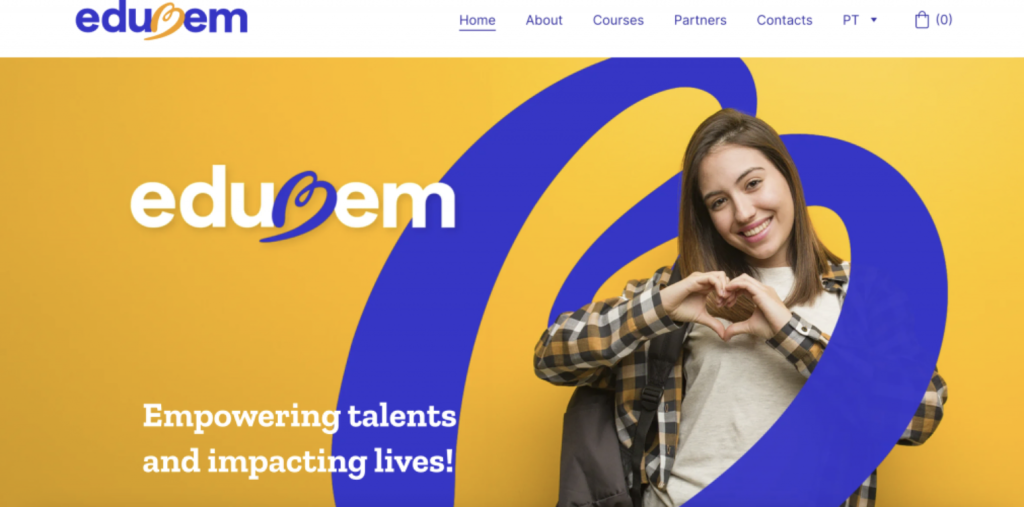Open the Partners page
The width and height of the screenshot is (1024, 507).
[700, 20]
